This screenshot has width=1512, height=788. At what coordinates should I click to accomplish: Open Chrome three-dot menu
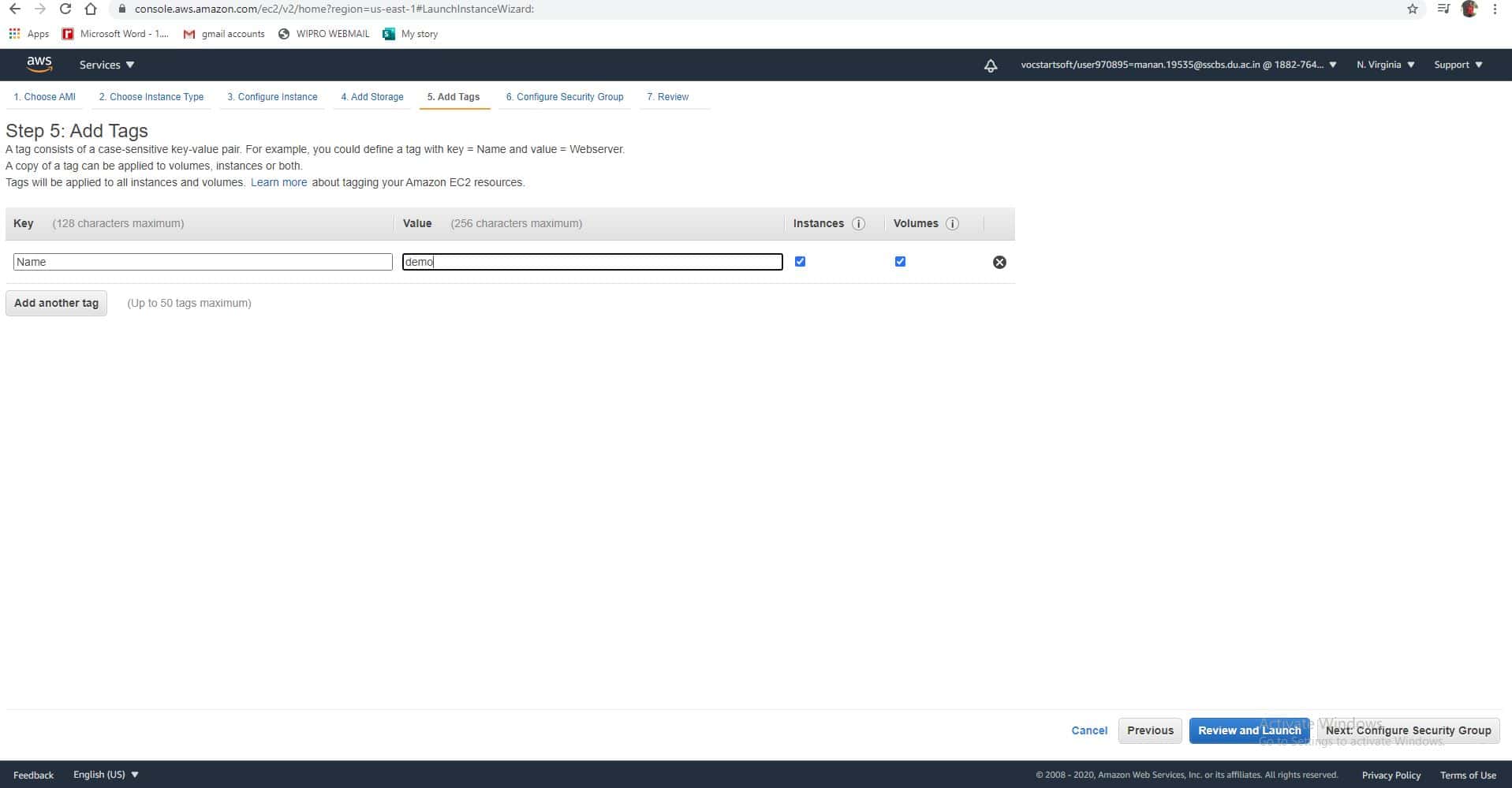click(x=1495, y=9)
